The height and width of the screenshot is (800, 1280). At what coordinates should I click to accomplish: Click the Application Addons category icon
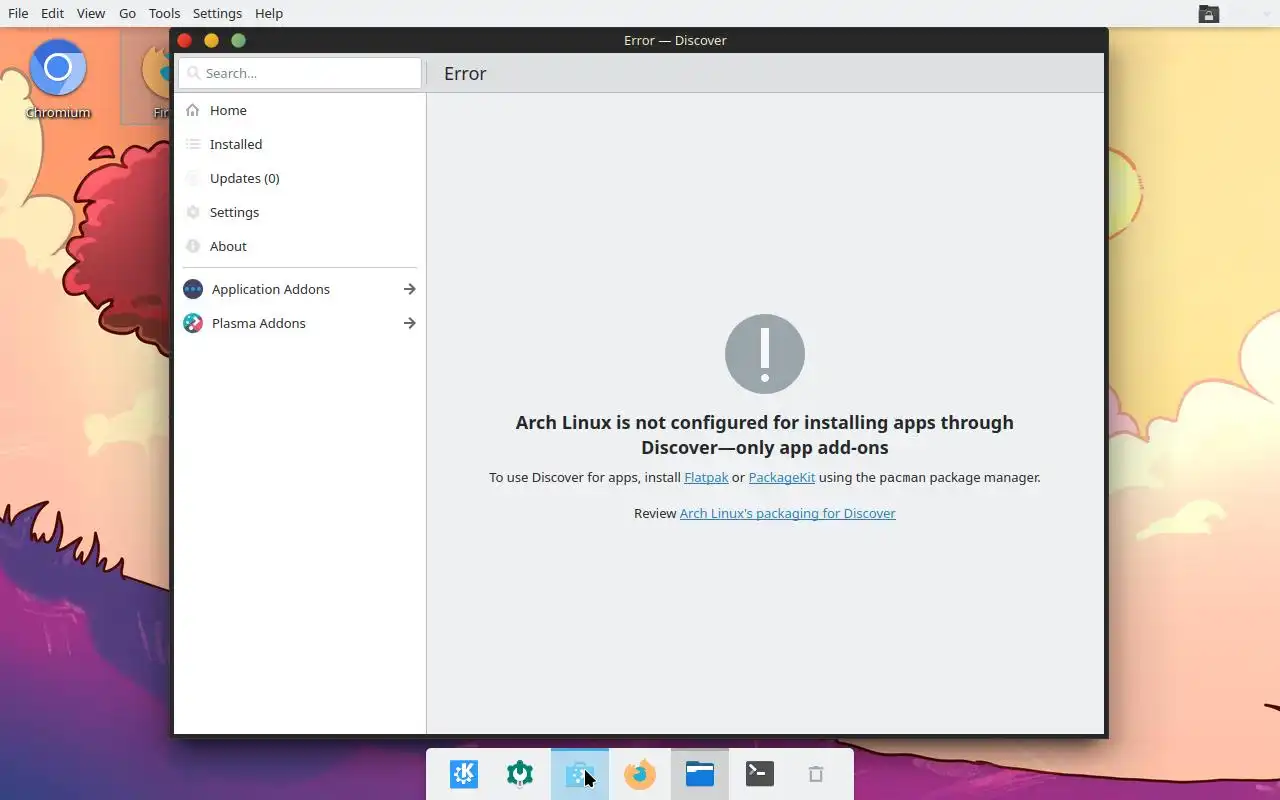(193, 289)
